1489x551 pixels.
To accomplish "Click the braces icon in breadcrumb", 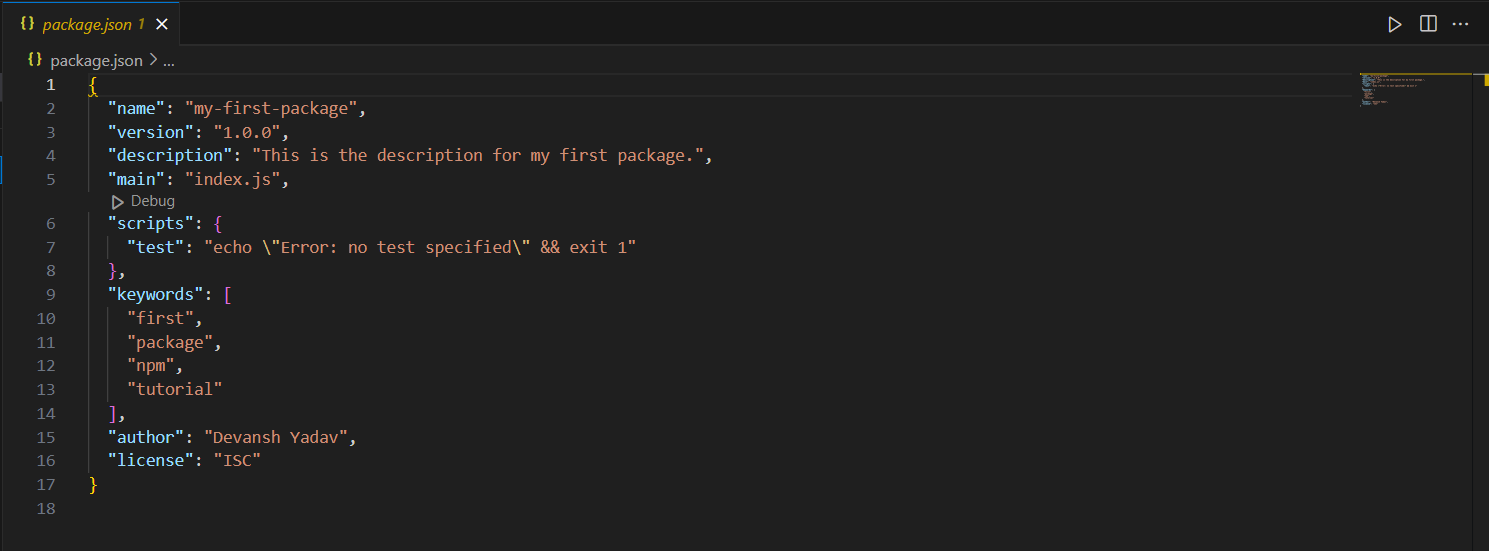I will pyautogui.click(x=35, y=60).
